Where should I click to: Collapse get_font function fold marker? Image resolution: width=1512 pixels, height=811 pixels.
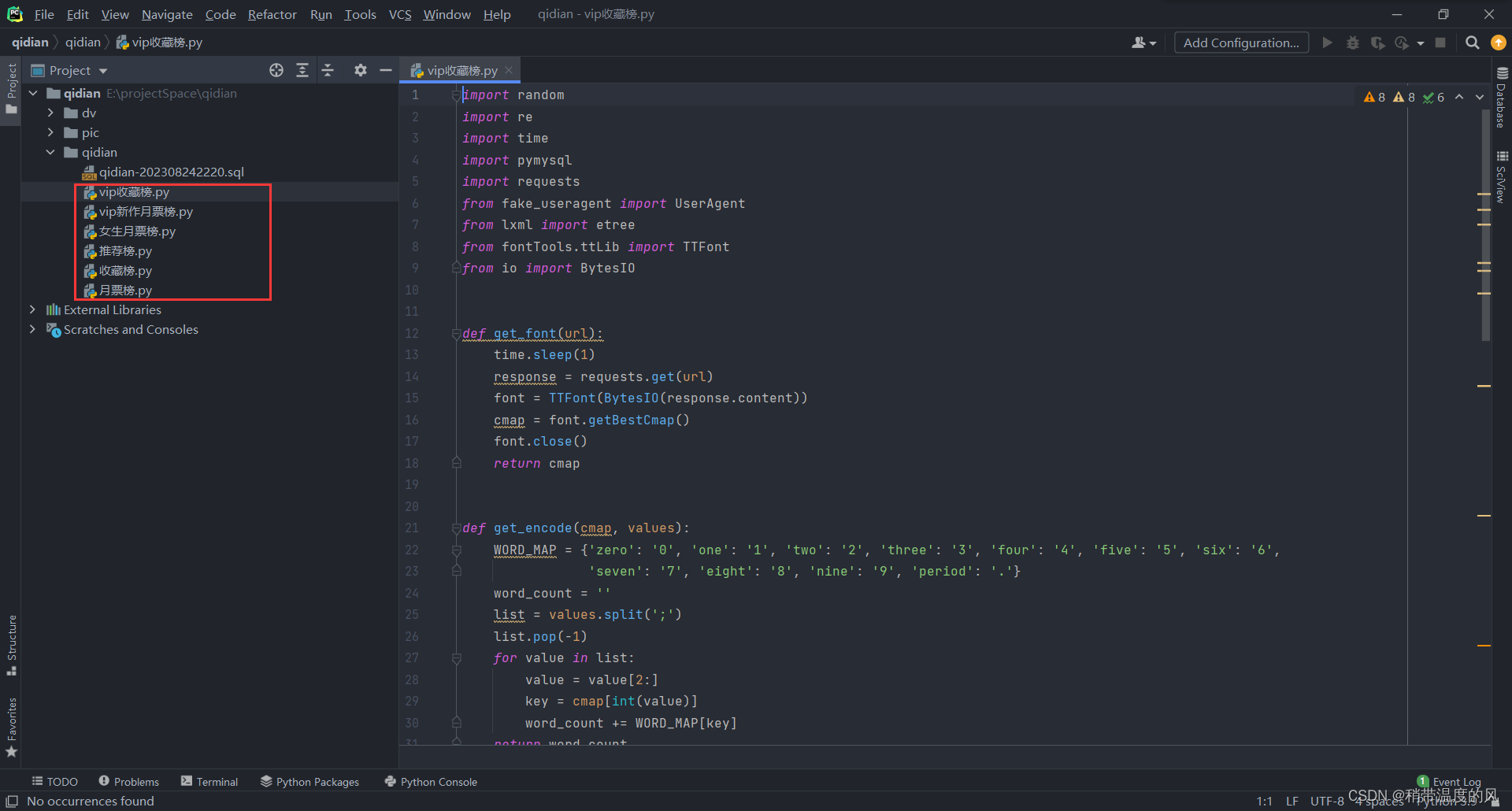[456, 333]
